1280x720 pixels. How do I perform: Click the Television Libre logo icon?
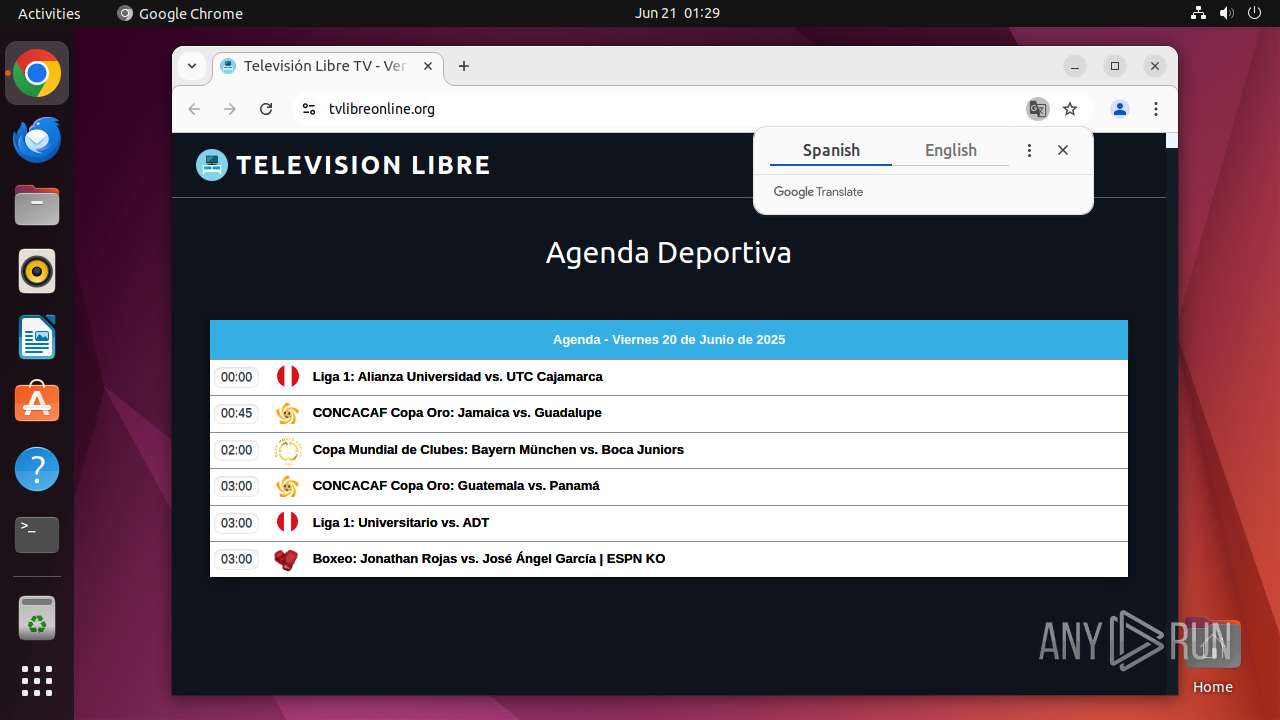[x=212, y=165]
